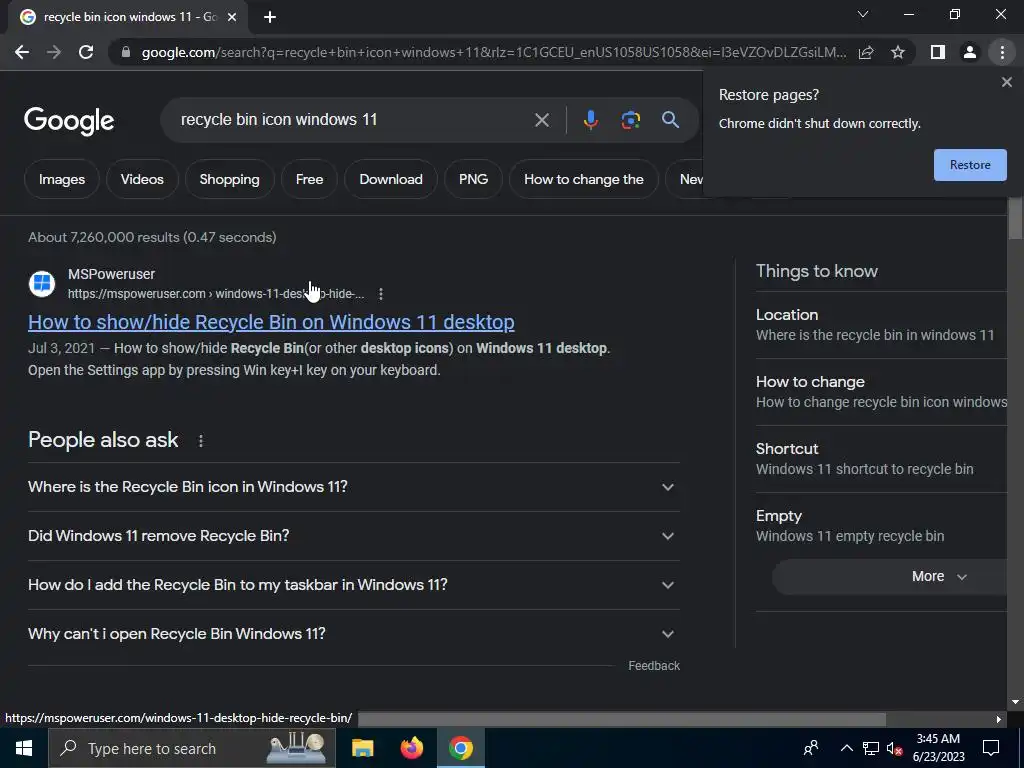The image size is (1024, 768).
Task: Expand Why can't i open Recycle Bin
Action: 354,634
